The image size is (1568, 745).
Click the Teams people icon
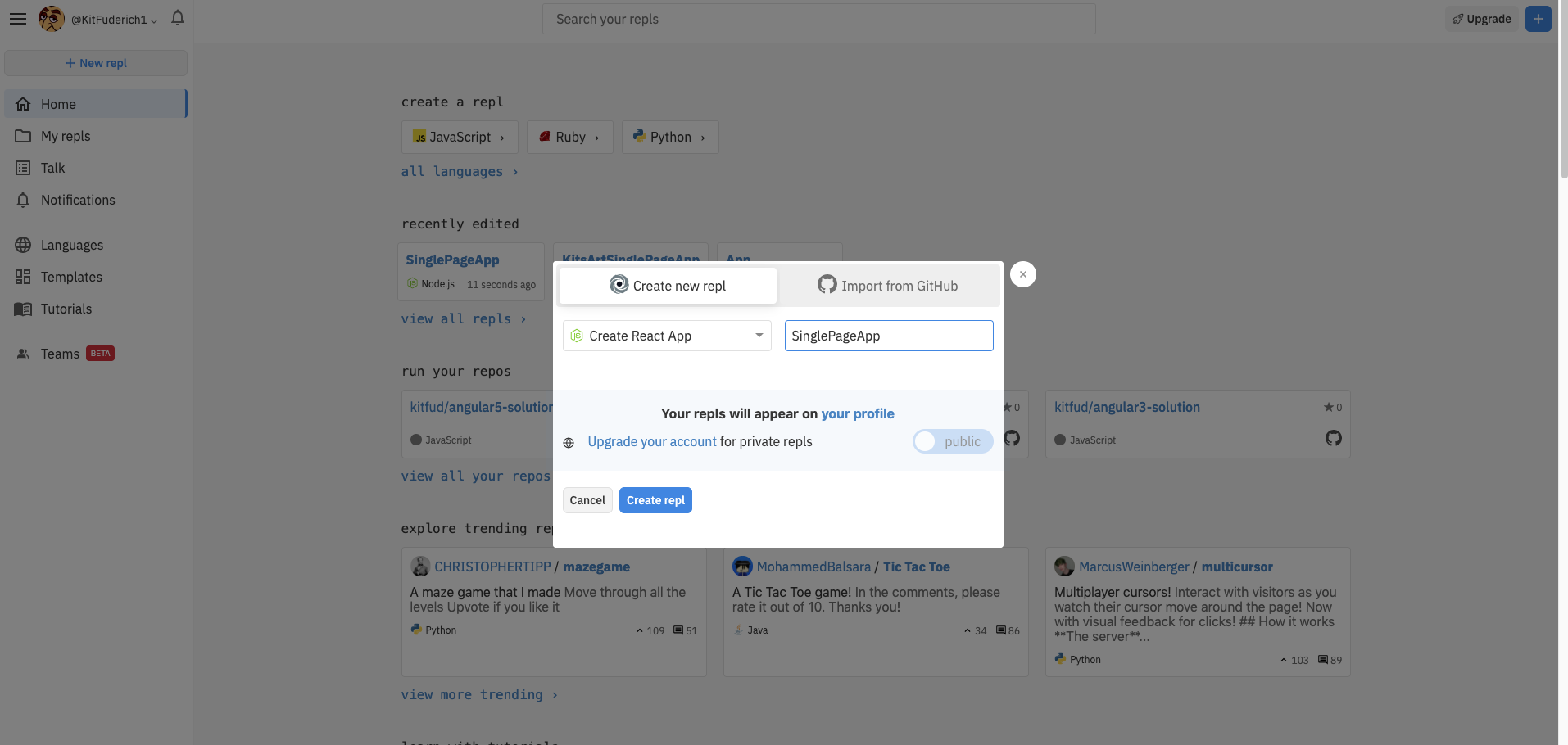tap(23, 354)
